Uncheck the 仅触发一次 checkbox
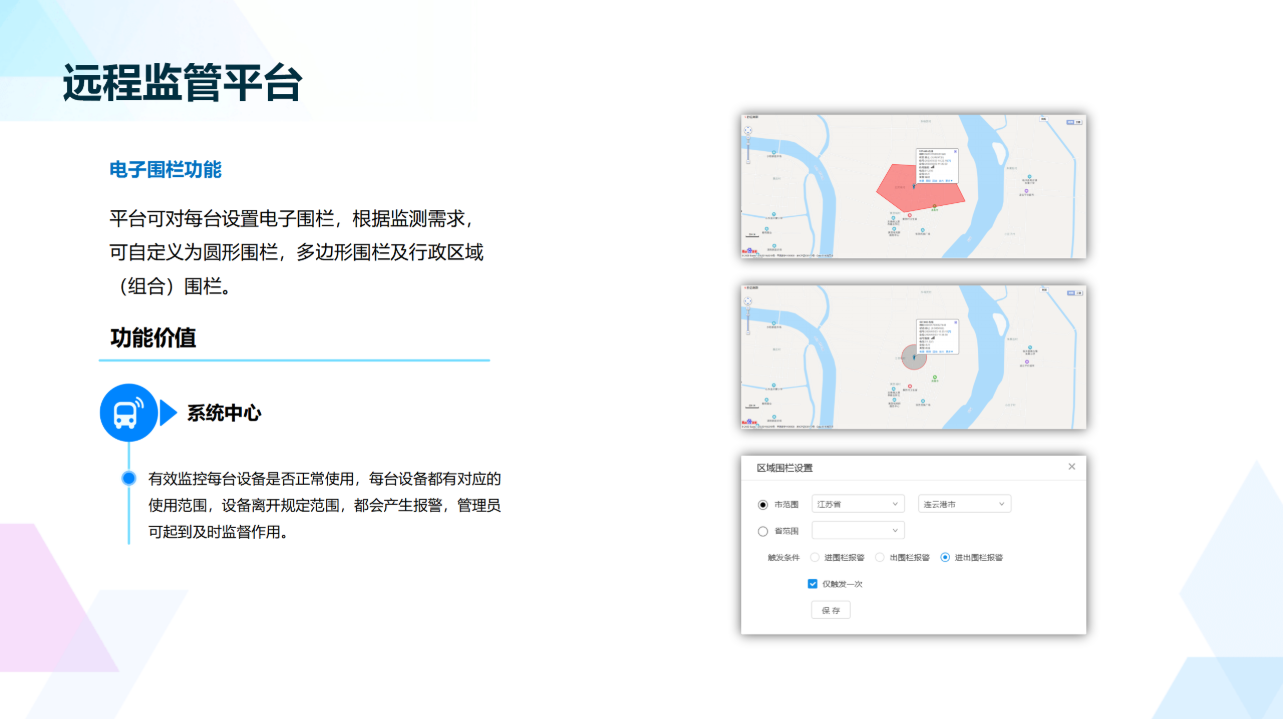The width and height of the screenshot is (1283, 719). tap(813, 583)
